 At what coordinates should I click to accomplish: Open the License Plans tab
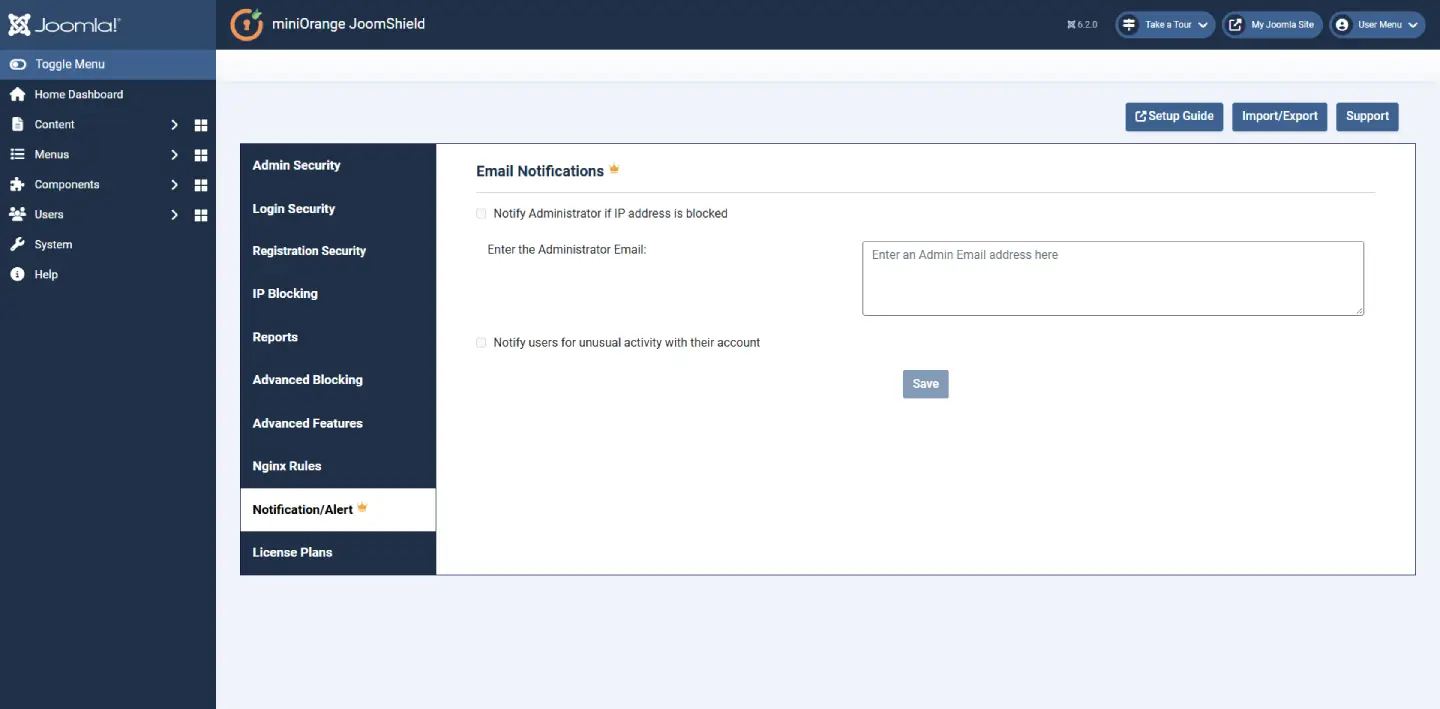click(x=338, y=552)
